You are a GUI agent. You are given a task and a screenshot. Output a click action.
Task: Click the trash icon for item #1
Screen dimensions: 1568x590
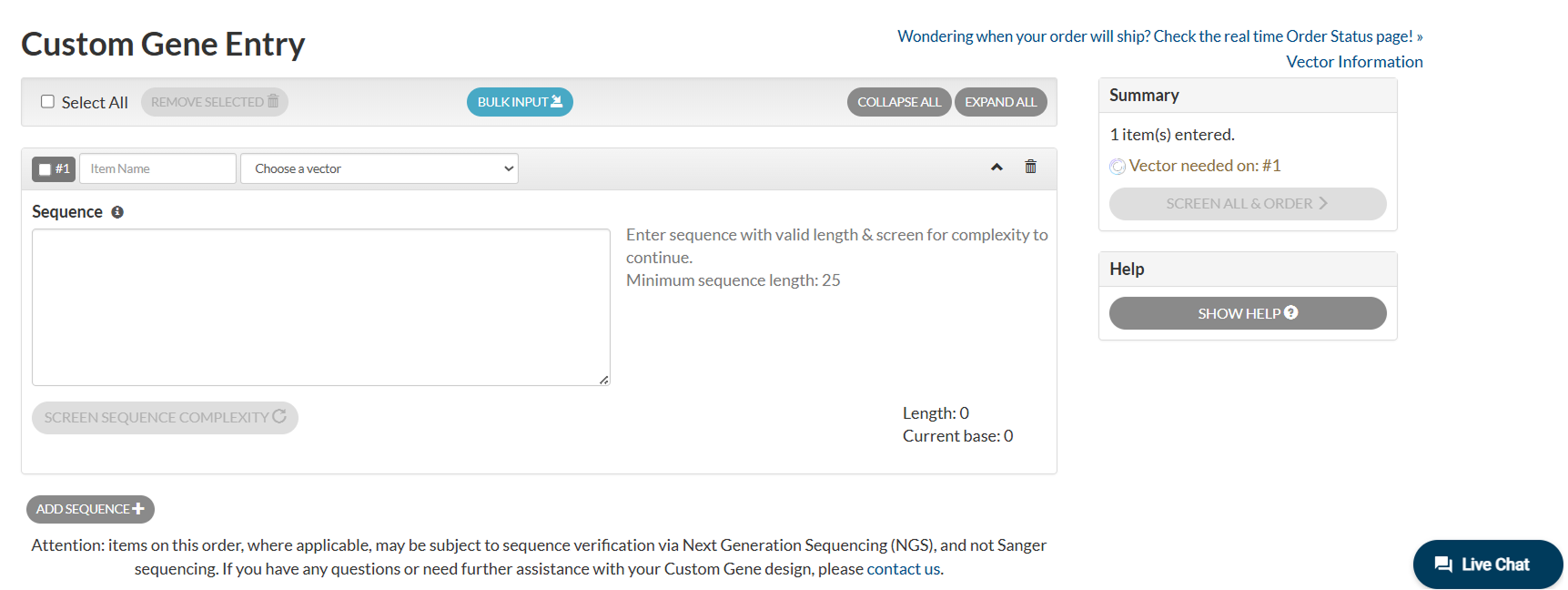pyautogui.click(x=1030, y=167)
